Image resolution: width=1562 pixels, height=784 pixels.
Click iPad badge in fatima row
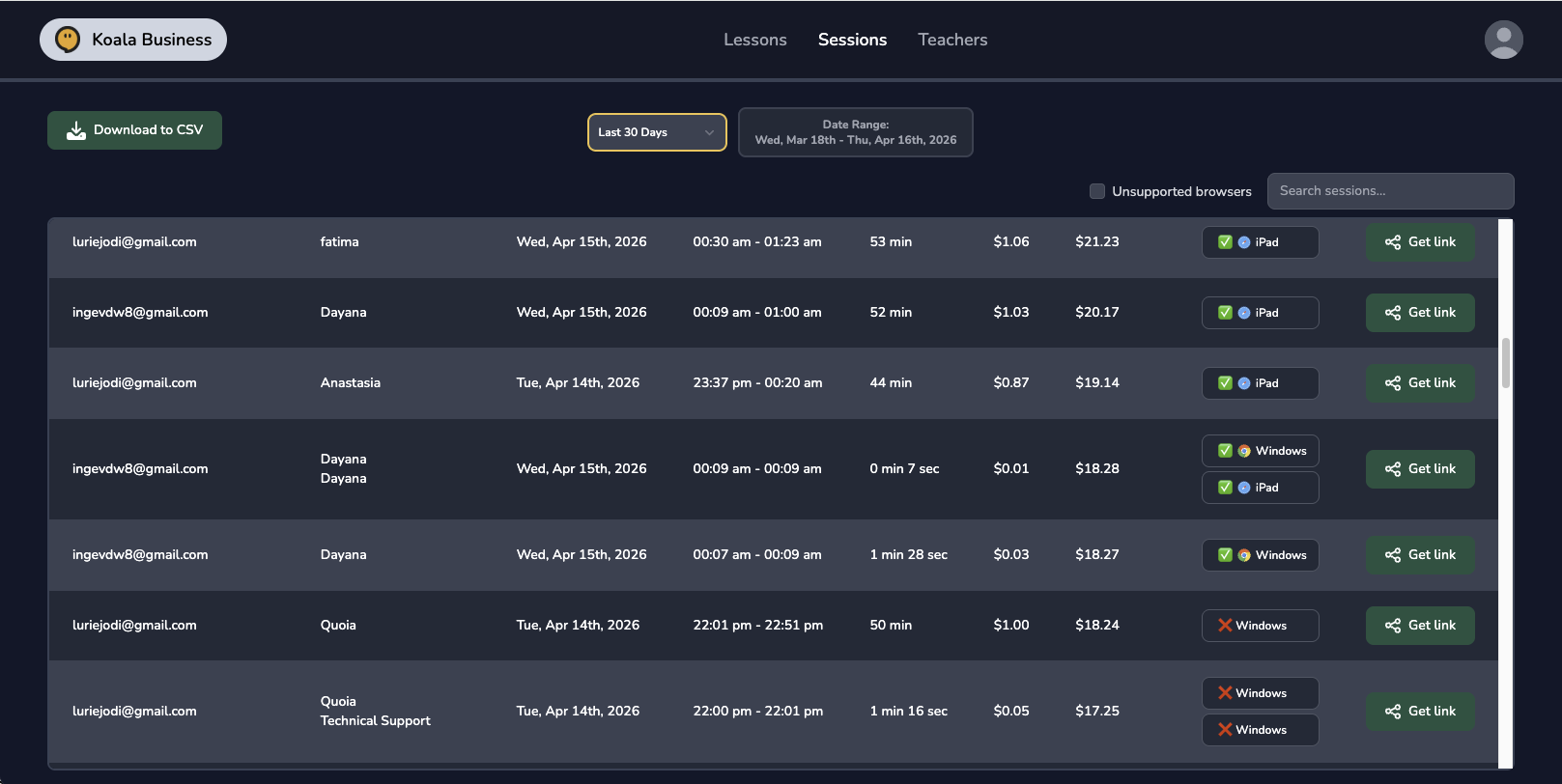click(1260, 242)
